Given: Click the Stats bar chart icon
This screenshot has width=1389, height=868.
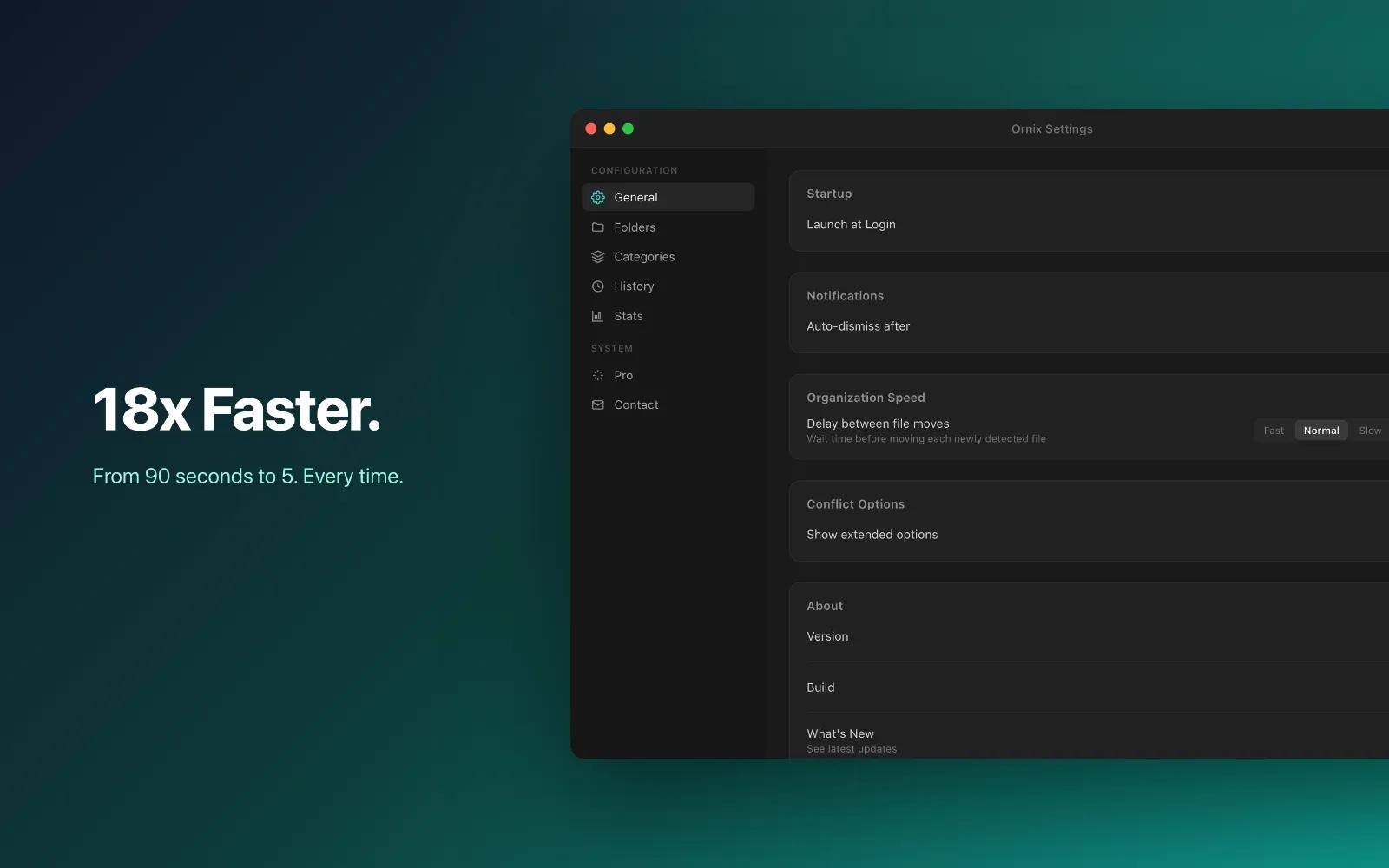Looking at the screenshot, I should pyautogui.click(x=598, y=316).
